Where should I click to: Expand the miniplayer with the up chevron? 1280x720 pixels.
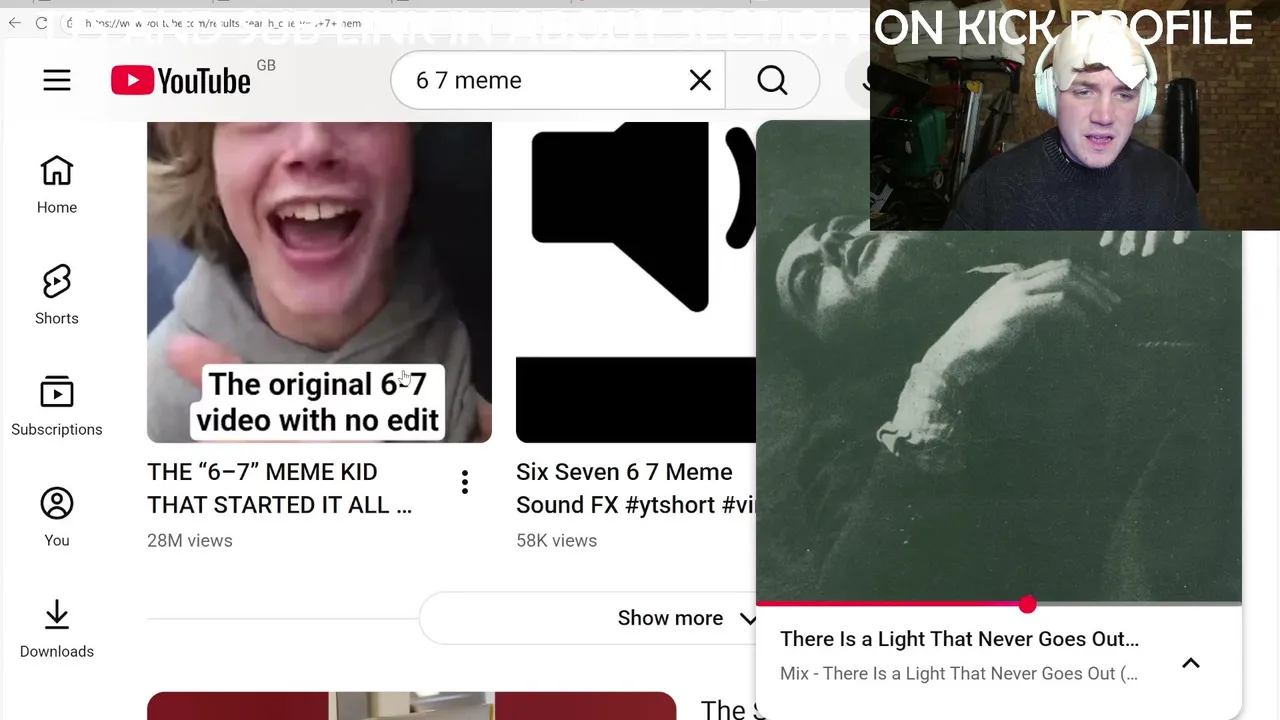coord(1191,663)
